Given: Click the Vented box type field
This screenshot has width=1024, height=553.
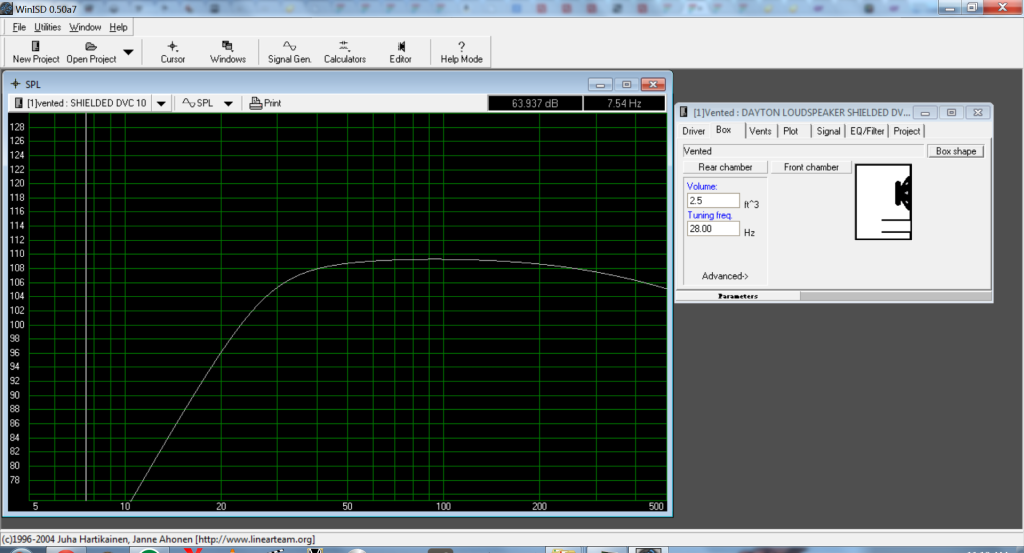Looking at the screenshot, I should (x=803, y=151).
